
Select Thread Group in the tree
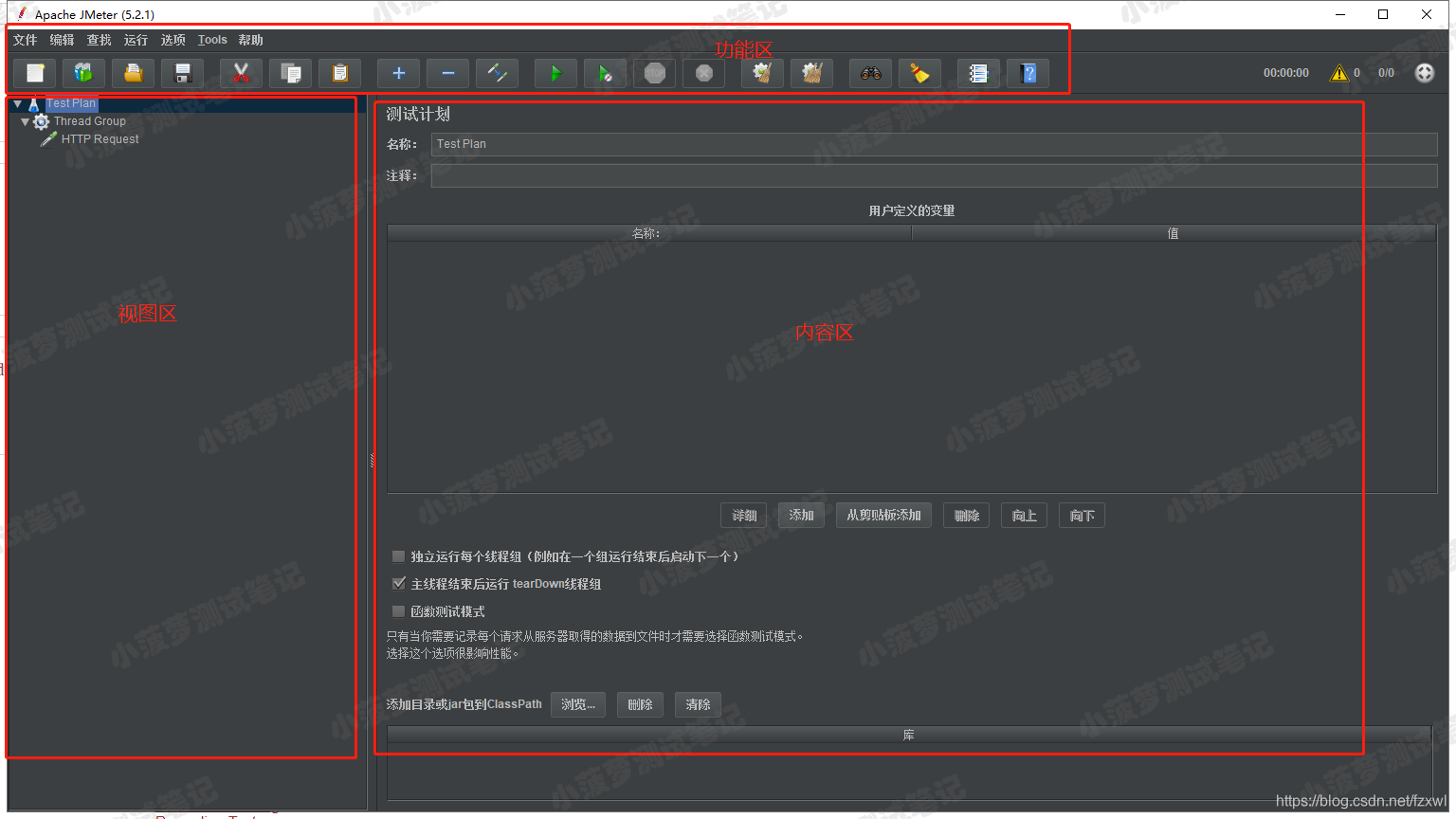coord(90,121)
